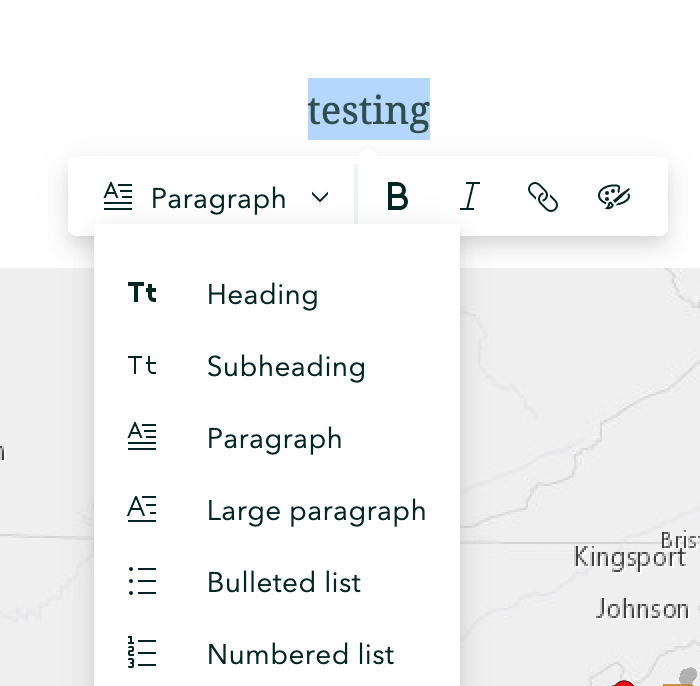The height and width of the screenshot is (686, 700).
Task: Click the Paragraph style selector label
Action: pos(218,199)
